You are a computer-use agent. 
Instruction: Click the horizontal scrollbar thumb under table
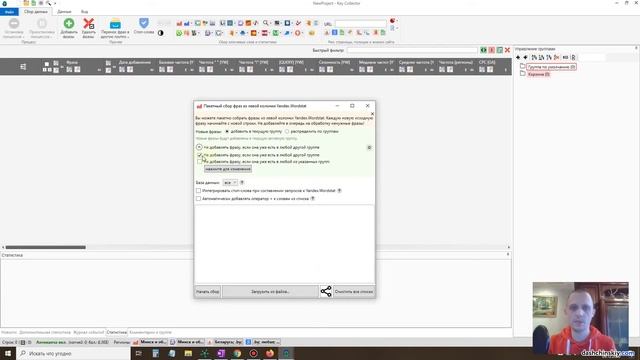click(46, 247)
